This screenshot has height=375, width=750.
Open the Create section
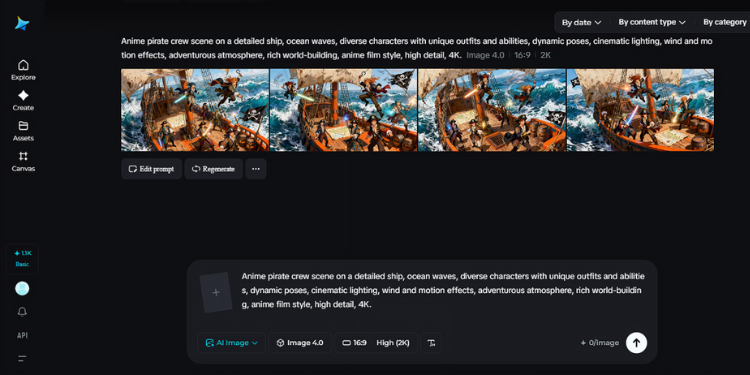tap(23, 100)
